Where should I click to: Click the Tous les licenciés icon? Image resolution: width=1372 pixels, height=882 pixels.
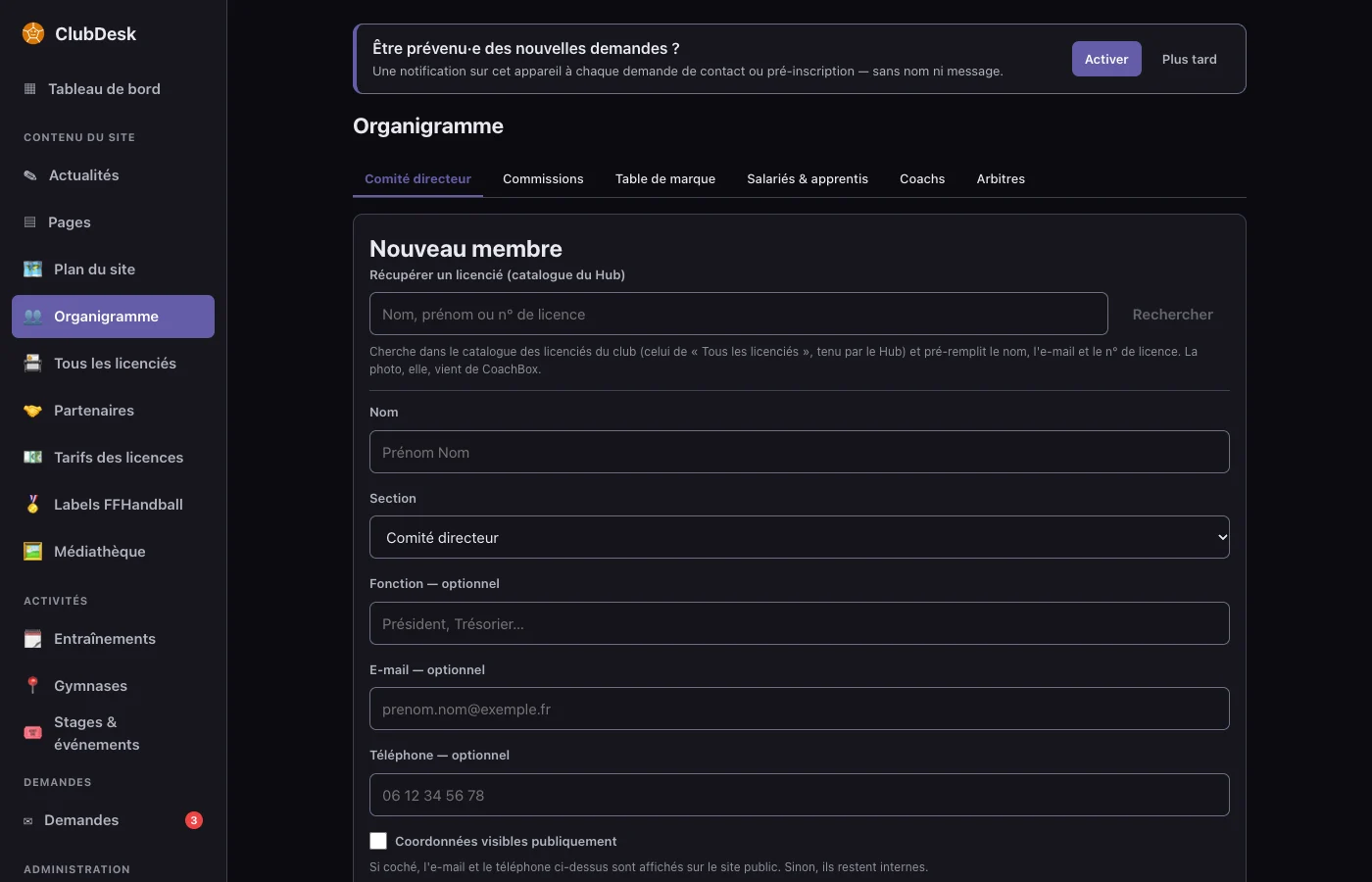pos(32,364)
